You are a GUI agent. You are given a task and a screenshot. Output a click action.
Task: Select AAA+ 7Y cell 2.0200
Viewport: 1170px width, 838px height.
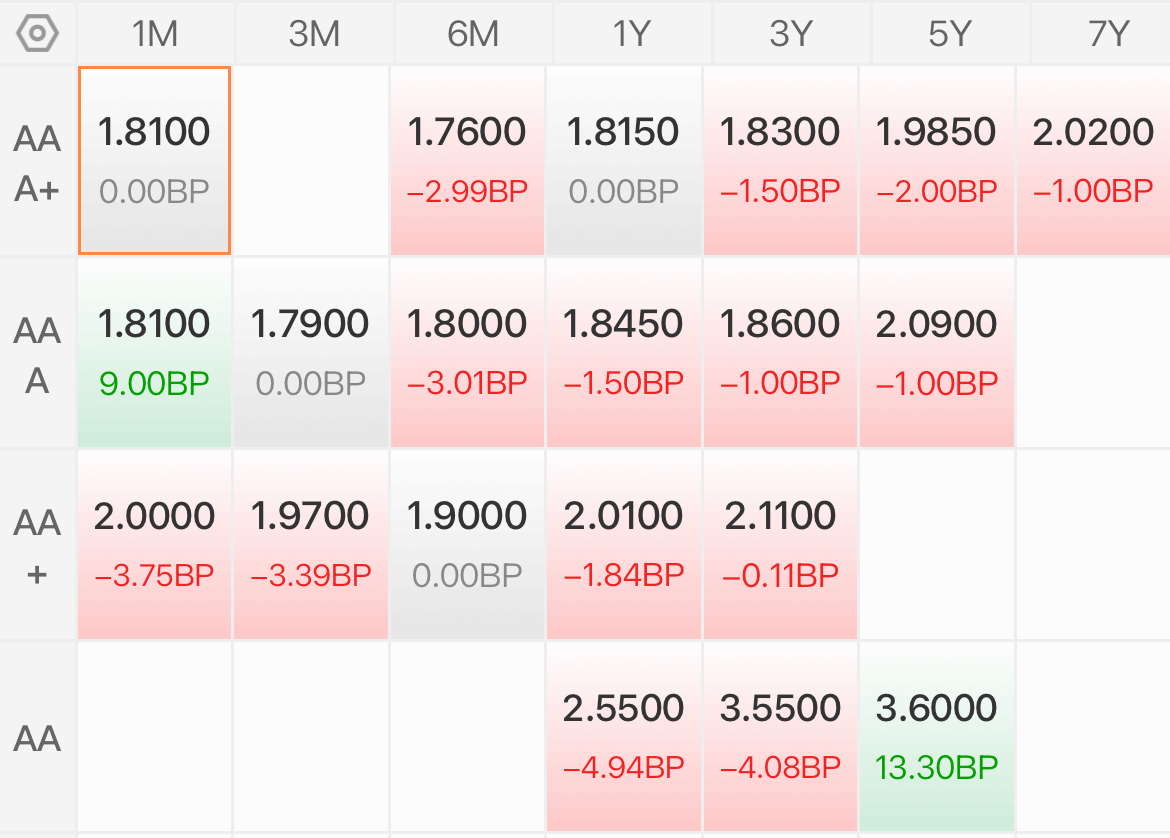pos(1093,160)
